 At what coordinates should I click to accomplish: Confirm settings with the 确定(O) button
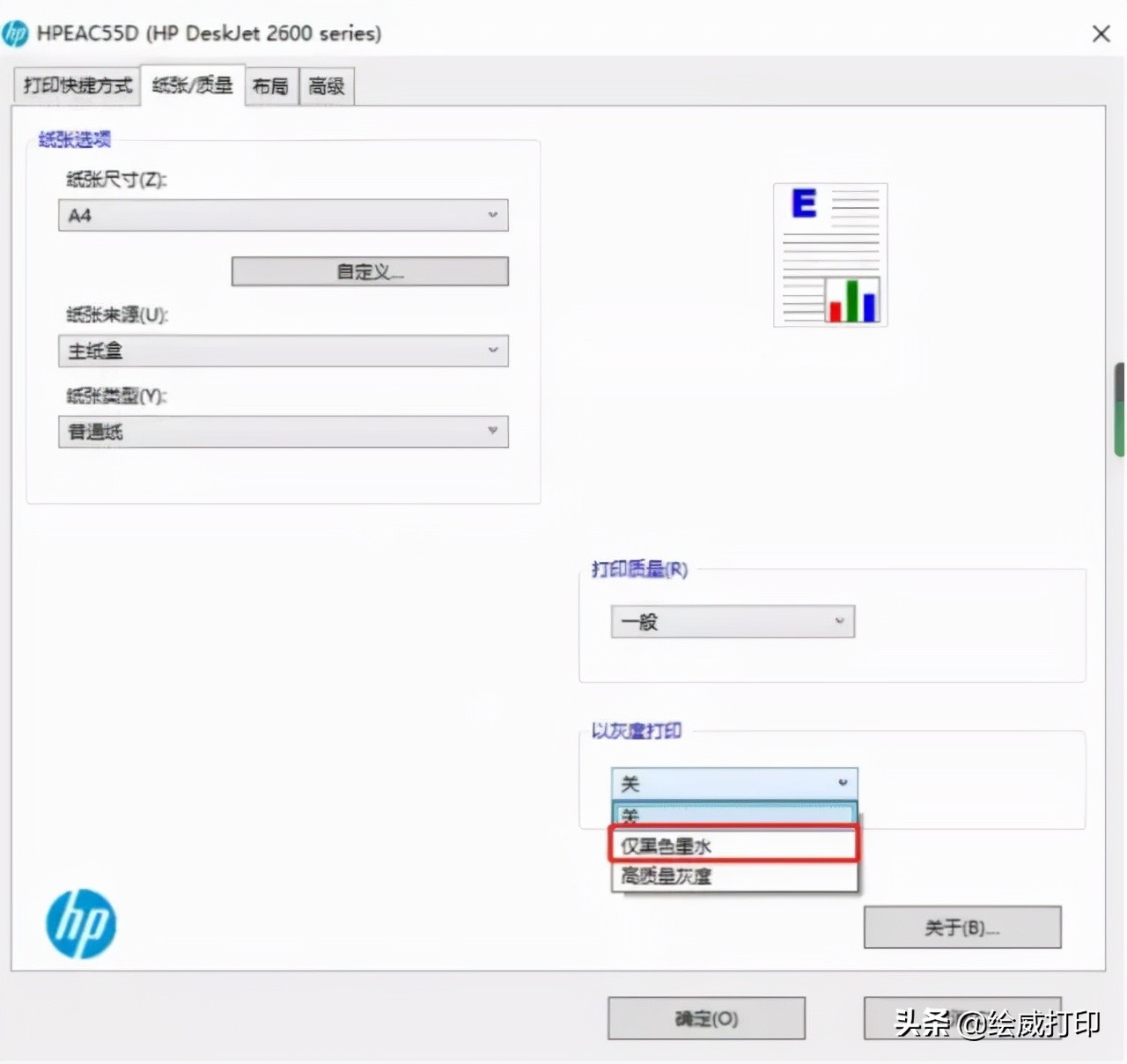point(704,1018)
